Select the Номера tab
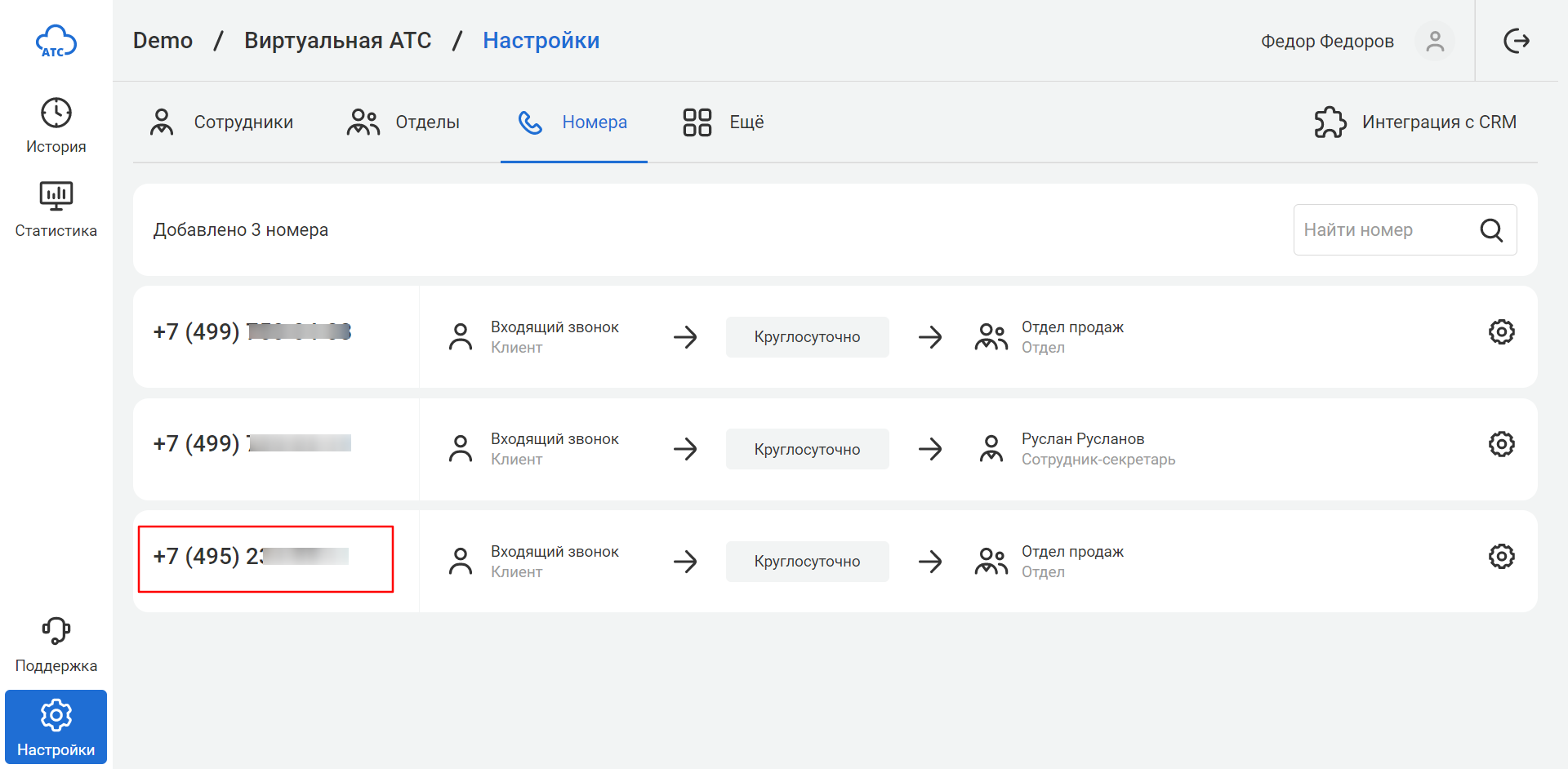The width and height of the screenshot is (1568, 769). coord(573,122)
